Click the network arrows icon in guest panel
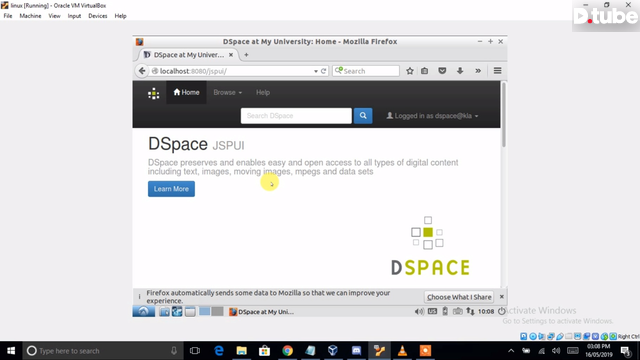The width and height of the screenshot is (640, 360). click(x=470, y=311)
